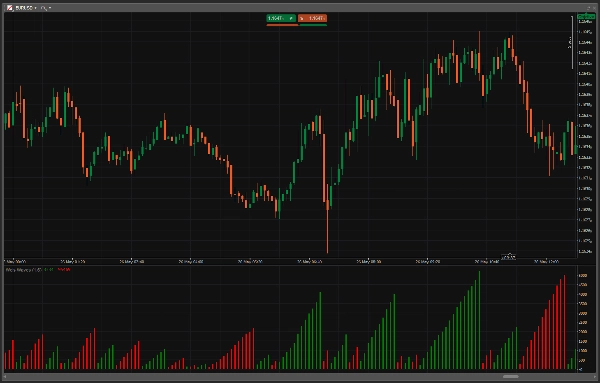
Task: Open the magnifier search tool in title bar
Action: pyautogui.click(x=44, y=8)
